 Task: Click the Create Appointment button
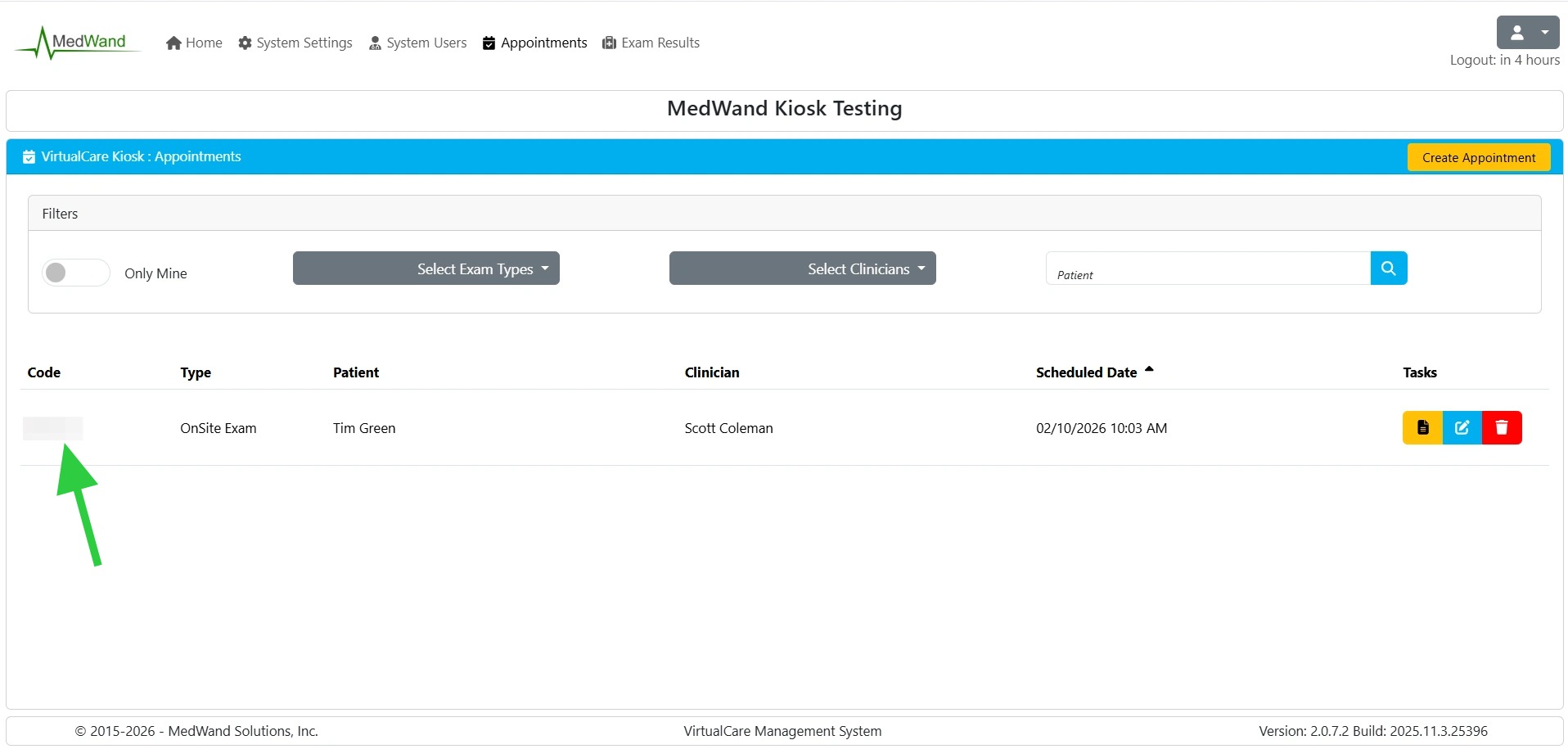click(x=1479, y=157)
